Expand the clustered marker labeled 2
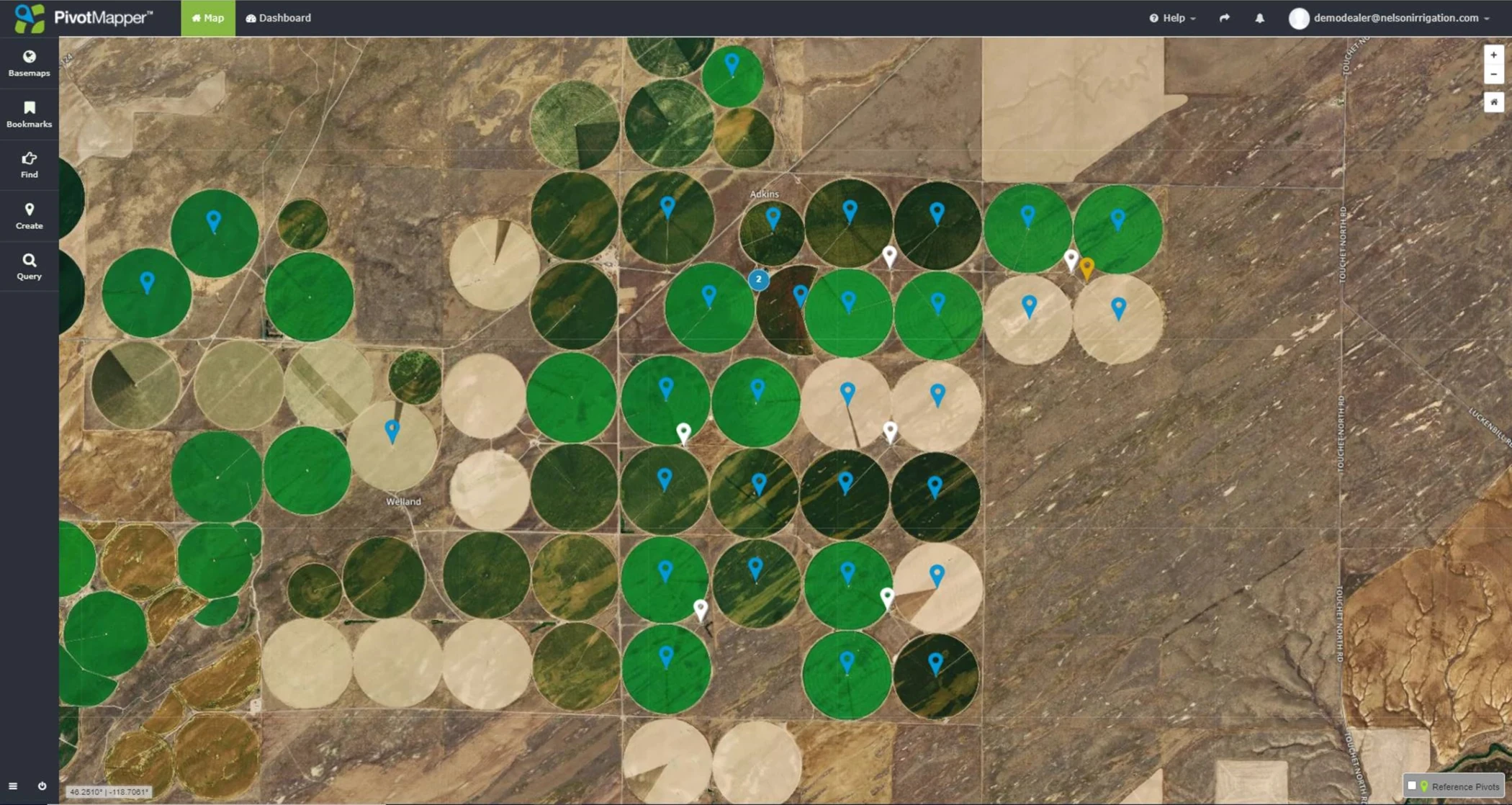 [759, 280]
